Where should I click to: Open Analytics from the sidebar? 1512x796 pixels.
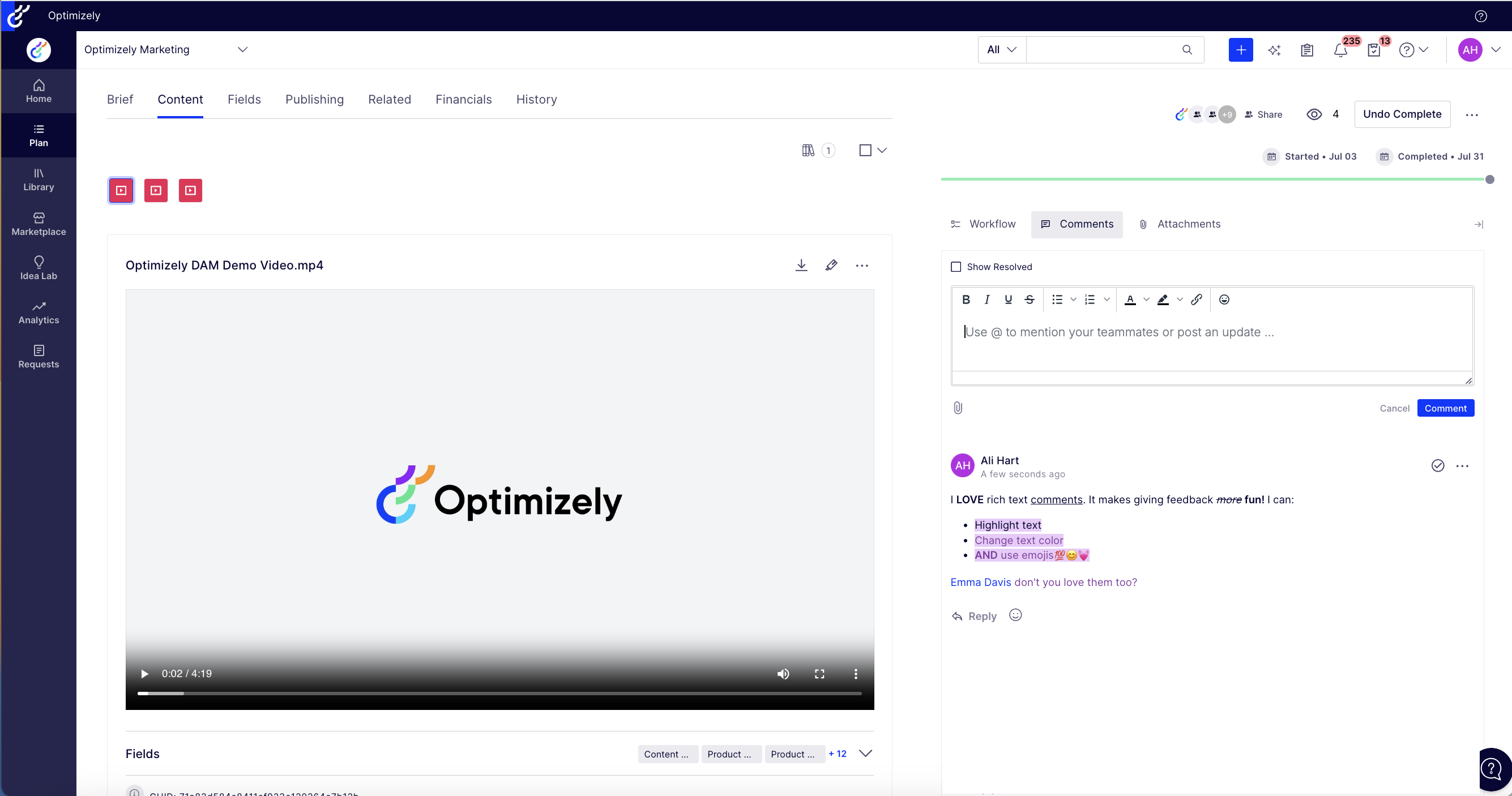click(x=39, y=313)
